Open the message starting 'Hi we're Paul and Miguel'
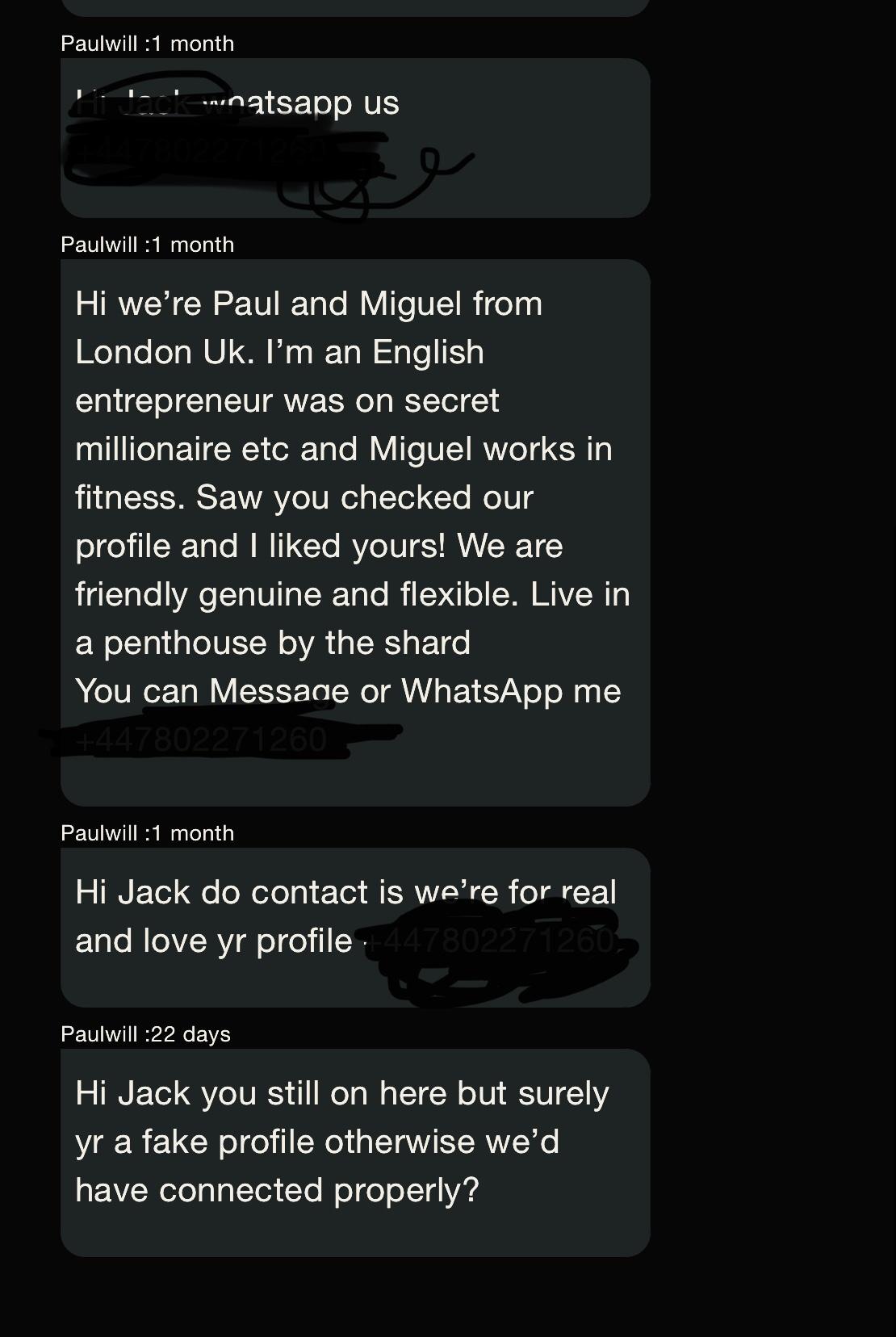This screenshot has height=1337, width=896. tap(355, 533)
